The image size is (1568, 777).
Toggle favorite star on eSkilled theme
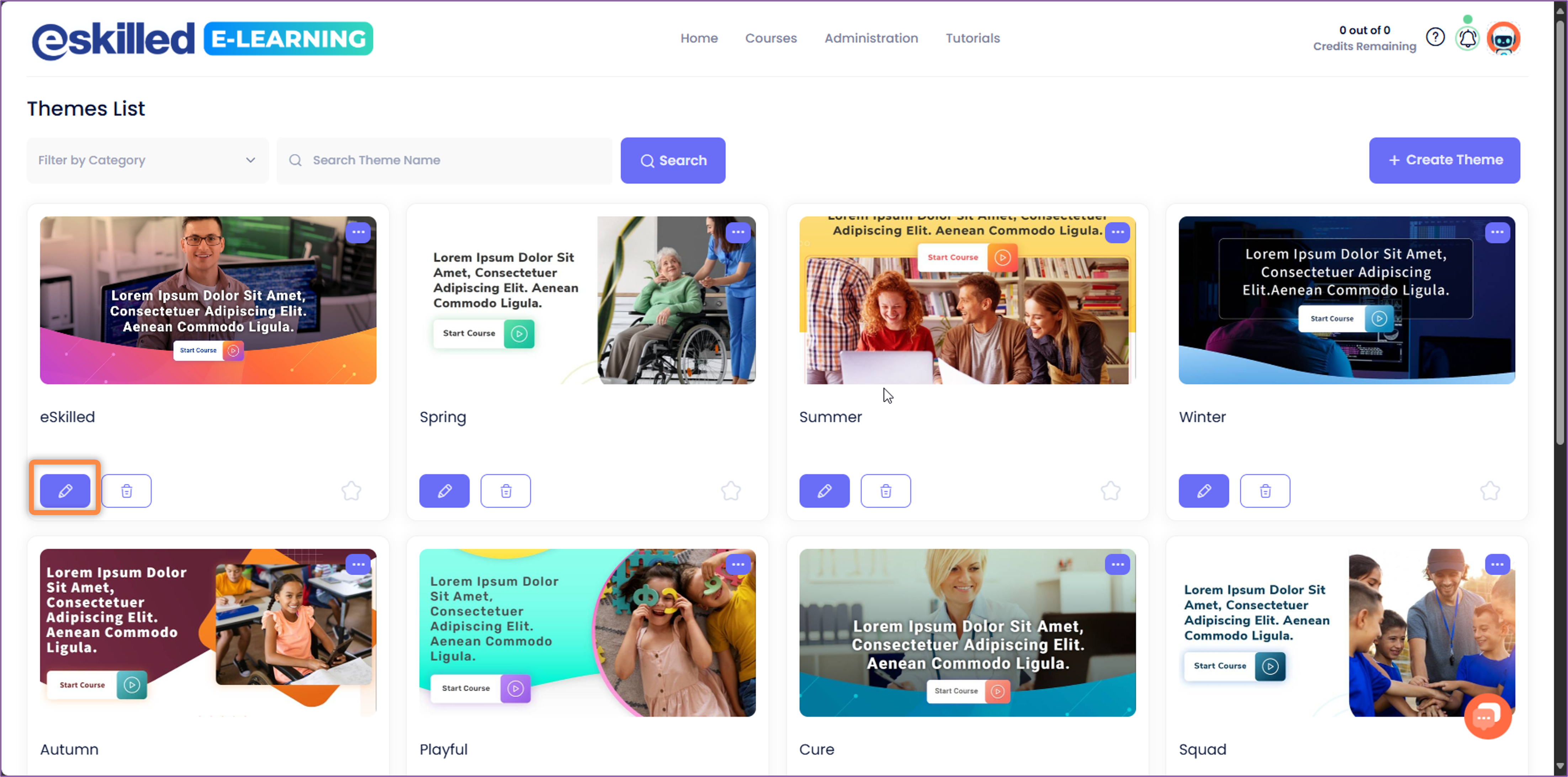(x=351, y=491)
